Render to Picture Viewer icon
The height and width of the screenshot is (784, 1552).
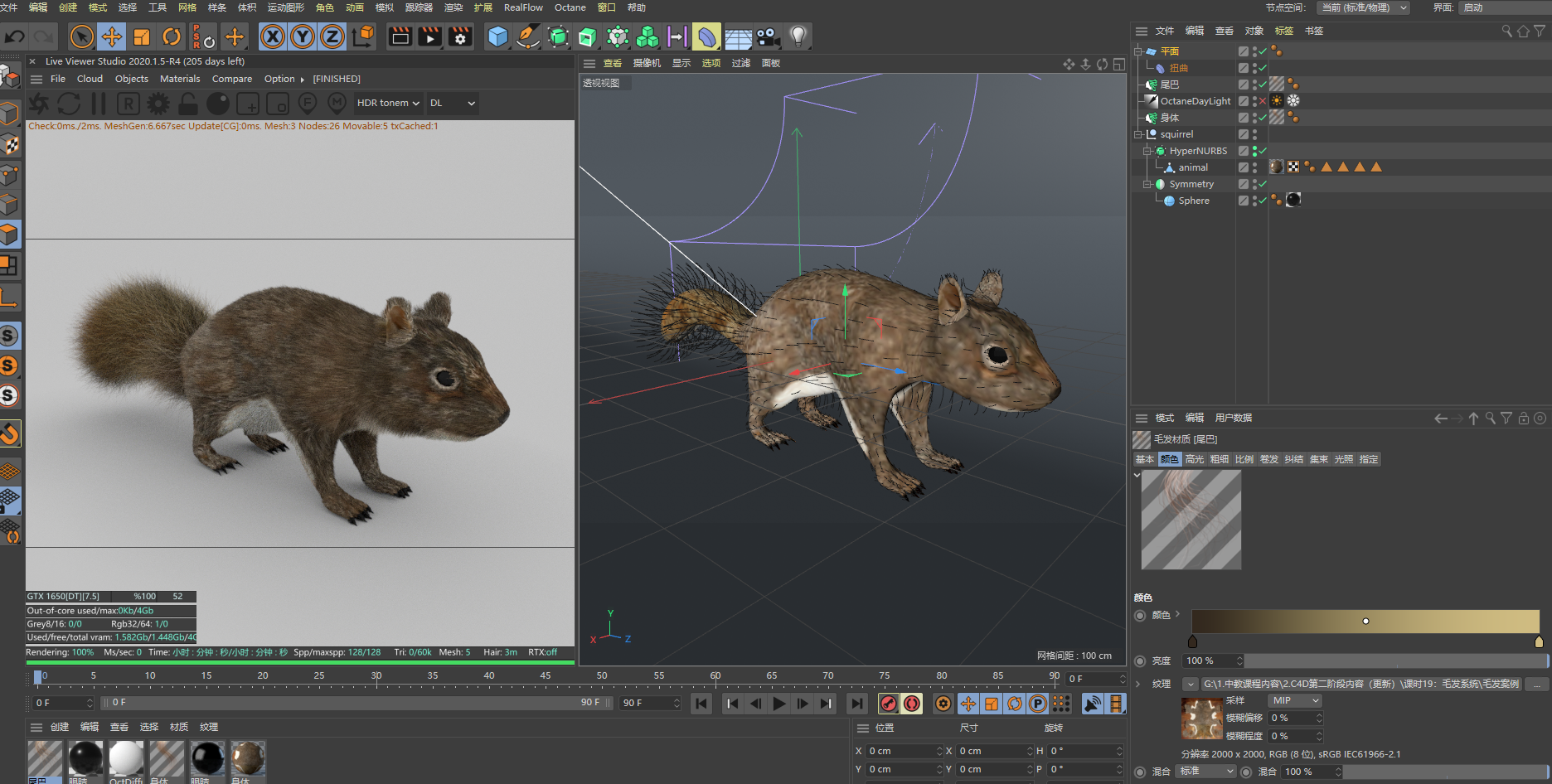click(x=430, y=36)
